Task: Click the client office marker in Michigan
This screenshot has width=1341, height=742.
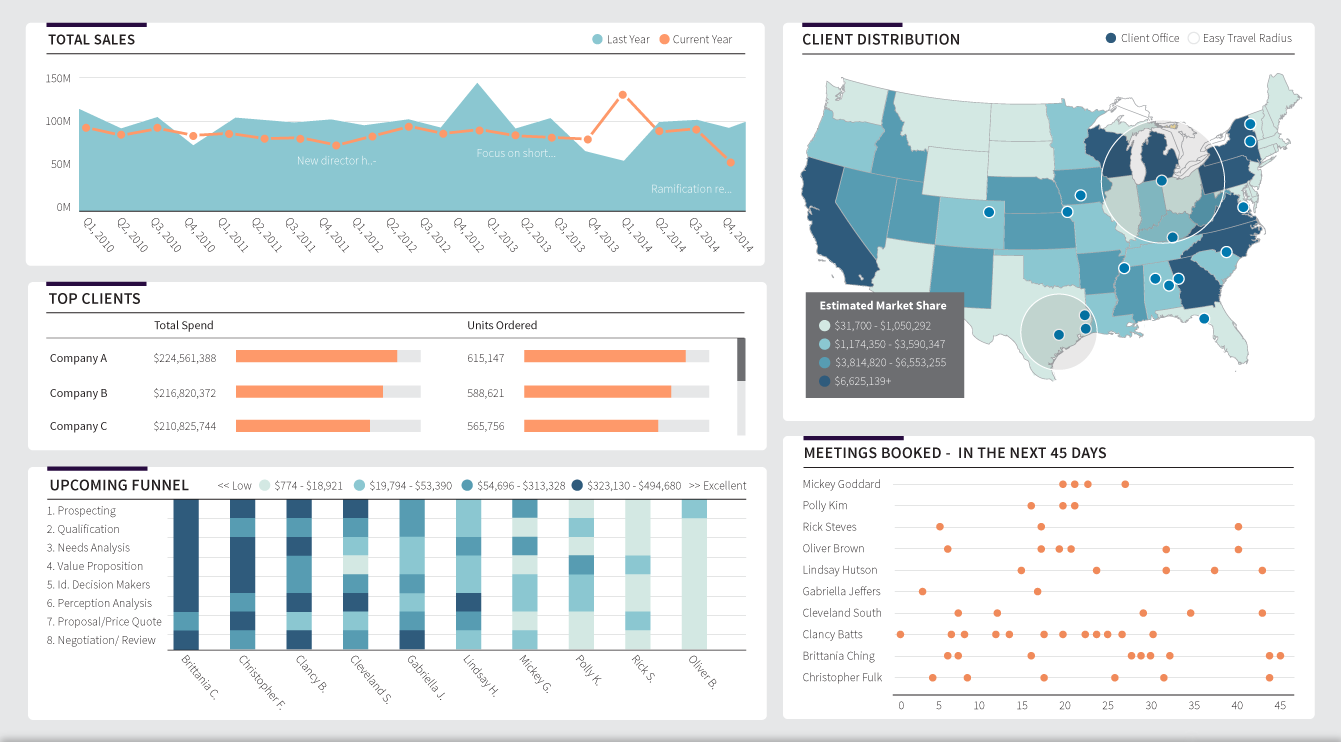Action: [x=1161, y=181]
